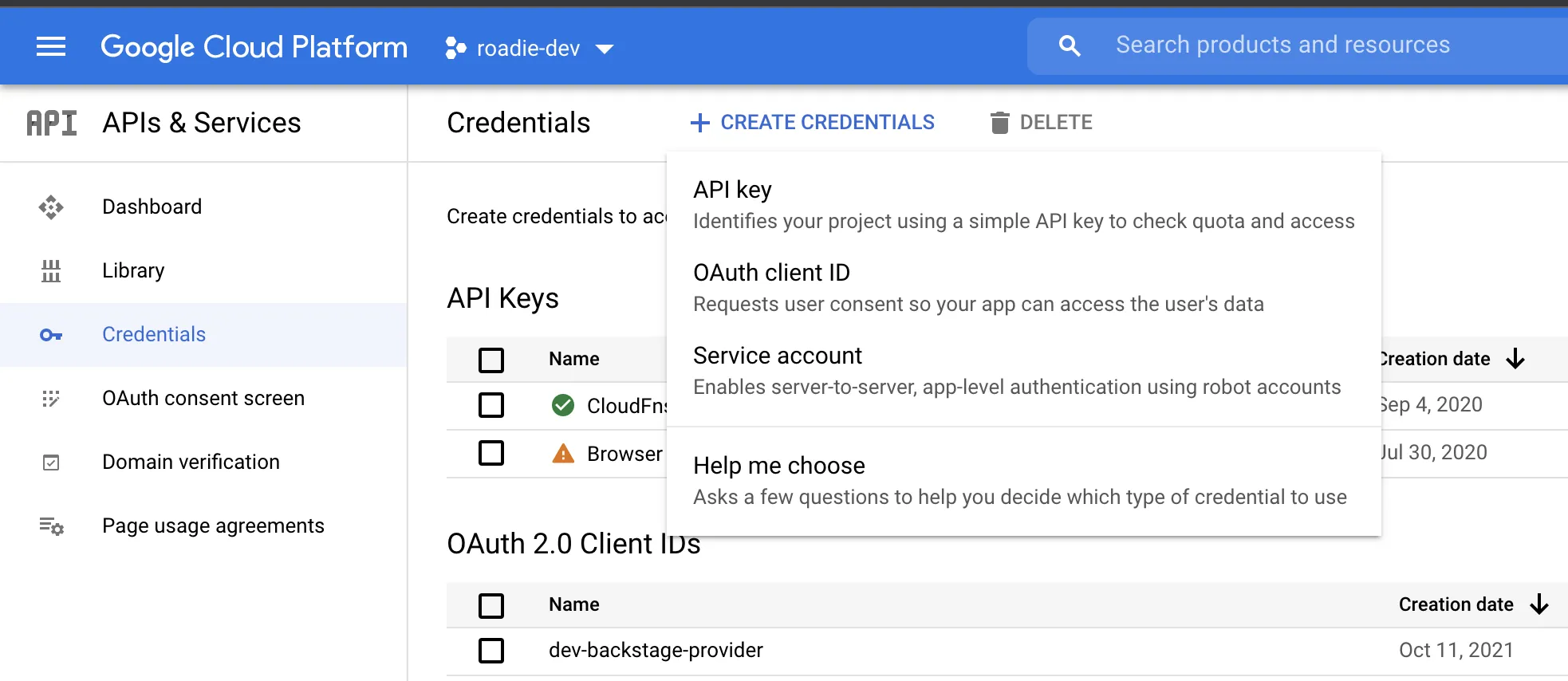Check the CloudFns API key checkbox
The width and height of the screenshot is (1568, 681).
point(492,405)
